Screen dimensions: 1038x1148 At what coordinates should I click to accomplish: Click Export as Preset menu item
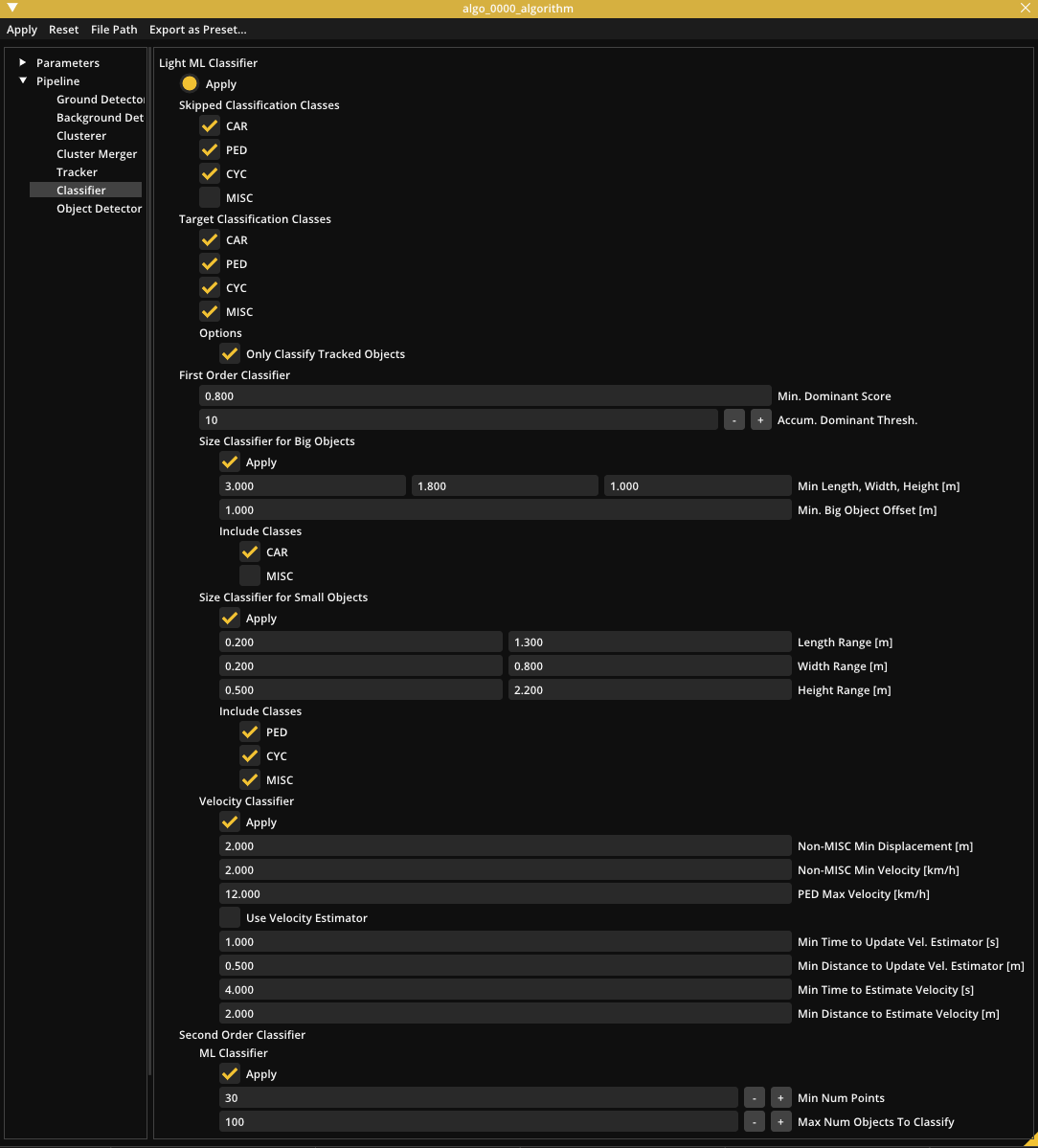[x=197, y=30]
